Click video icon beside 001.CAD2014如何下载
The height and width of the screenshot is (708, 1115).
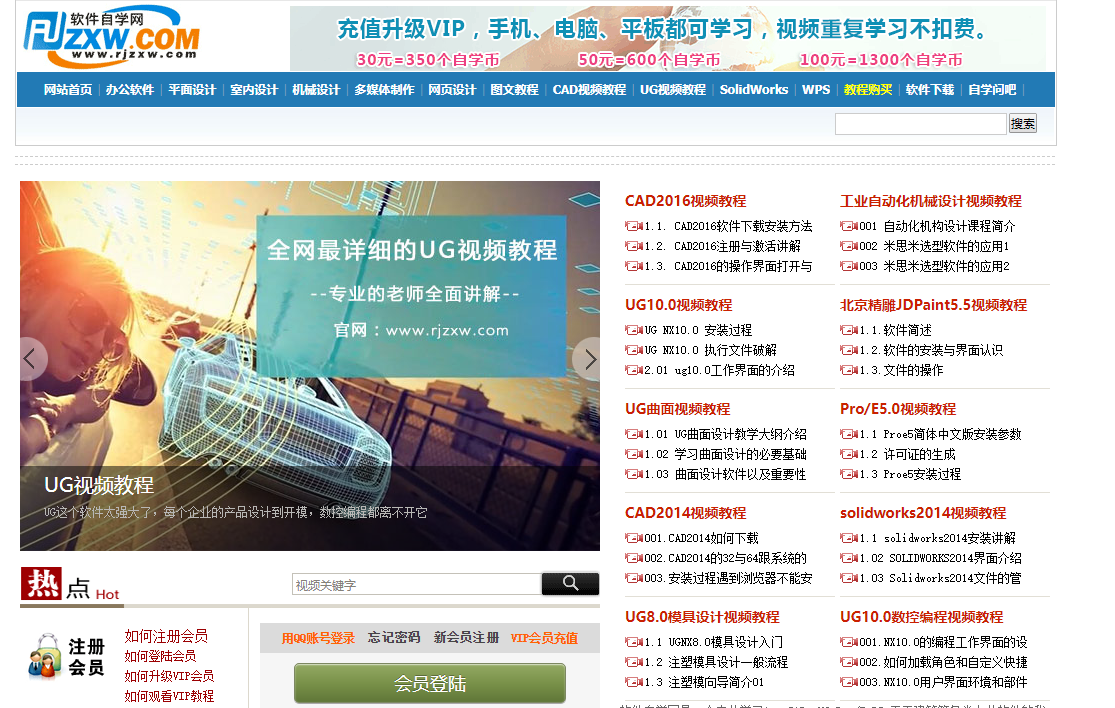point(634,538)
